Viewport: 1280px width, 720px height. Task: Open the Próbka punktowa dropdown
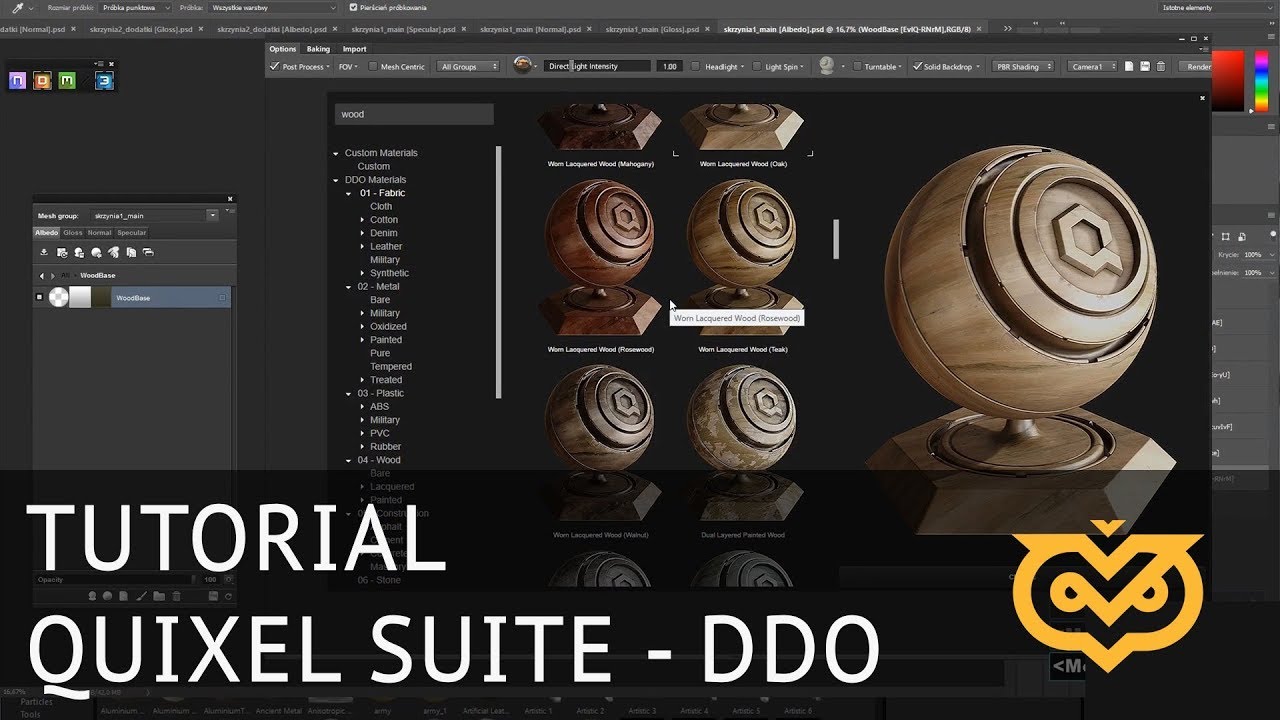tap(136, 7)
